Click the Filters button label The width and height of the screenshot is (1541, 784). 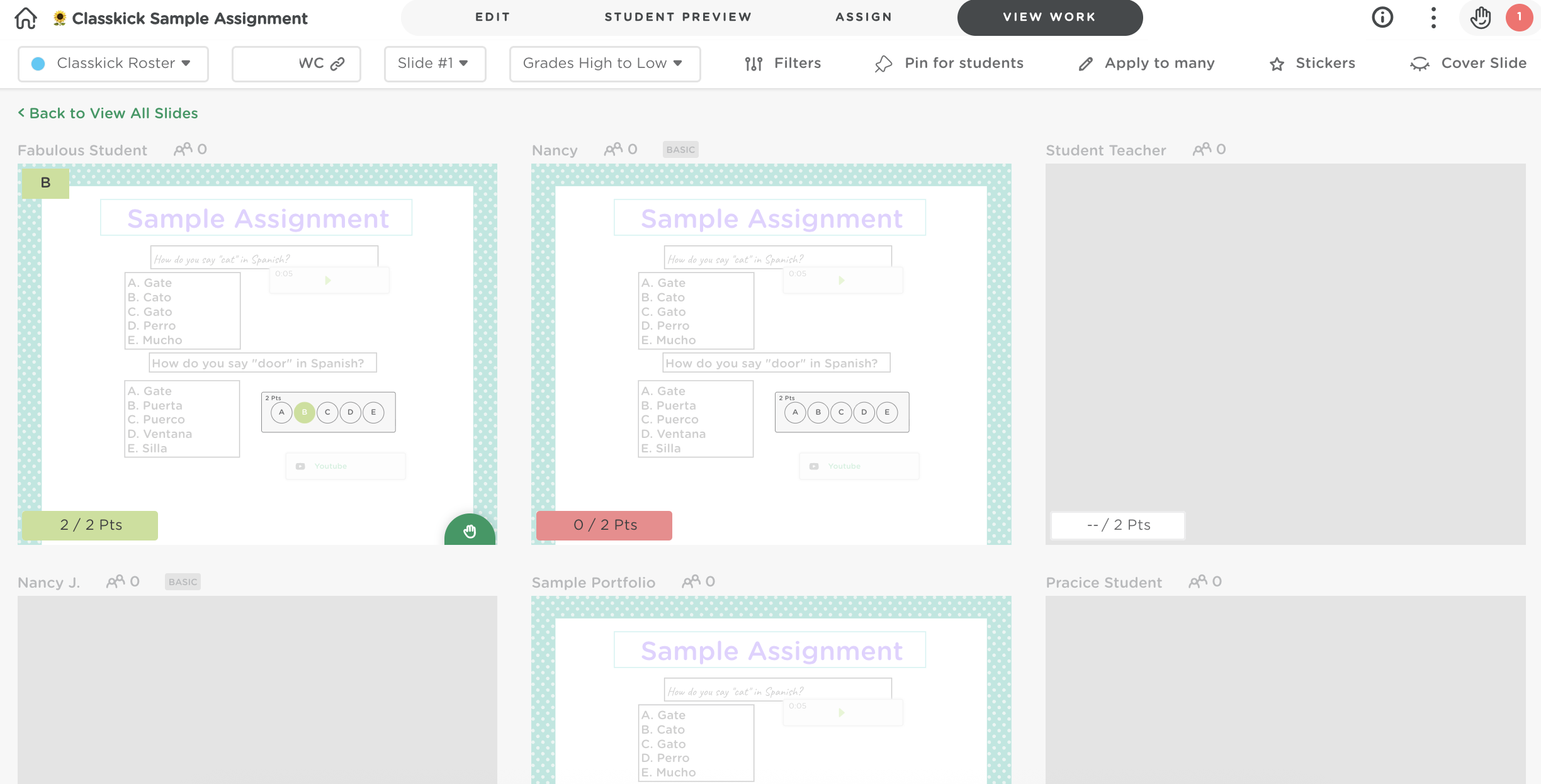pyautogui.click(x=798, y=63)
